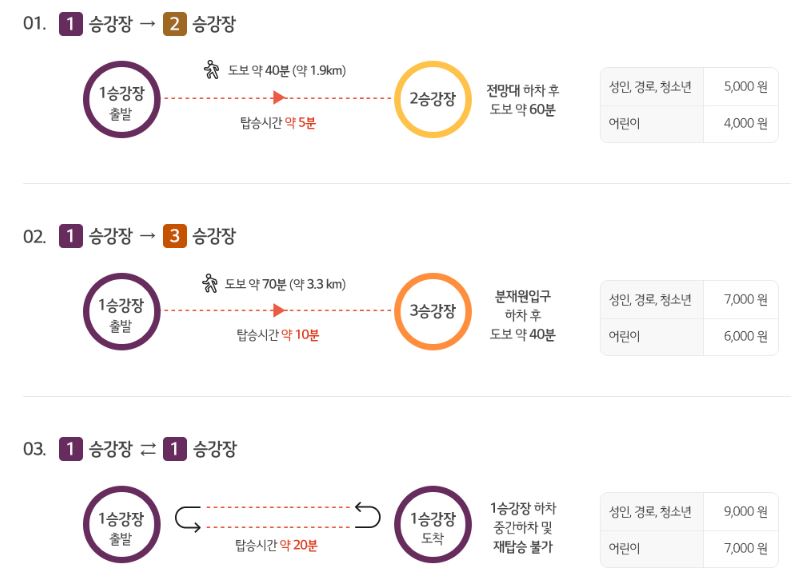Screen dimensions: 799x579
Task: Click the yellow 2승강장 circle
Action: point(433,99)
